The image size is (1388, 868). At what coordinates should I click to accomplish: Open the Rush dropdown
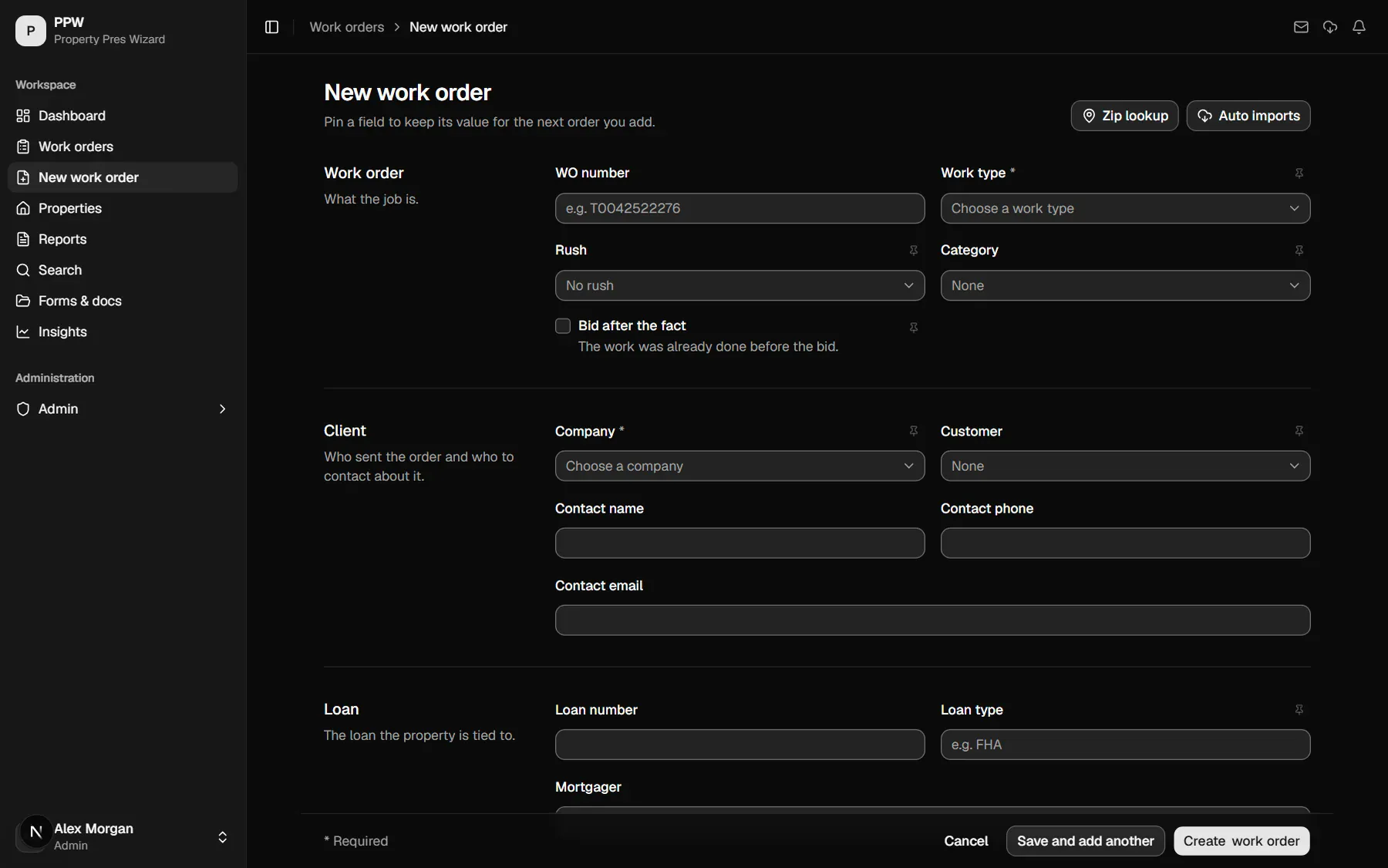coord(739,285)
